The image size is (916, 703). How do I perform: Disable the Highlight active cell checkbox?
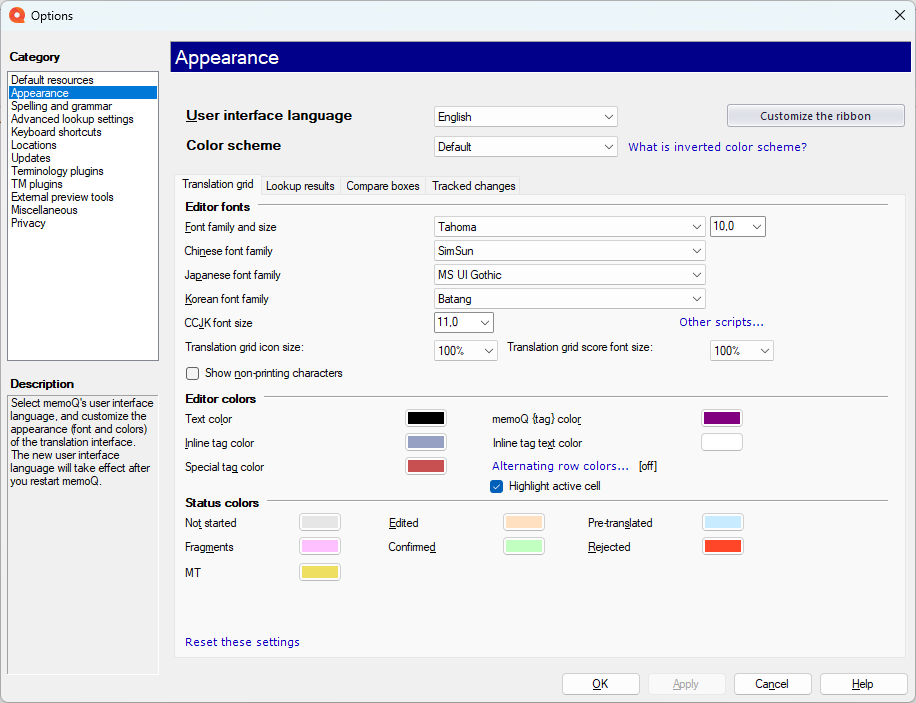click(x=497, y=485)
